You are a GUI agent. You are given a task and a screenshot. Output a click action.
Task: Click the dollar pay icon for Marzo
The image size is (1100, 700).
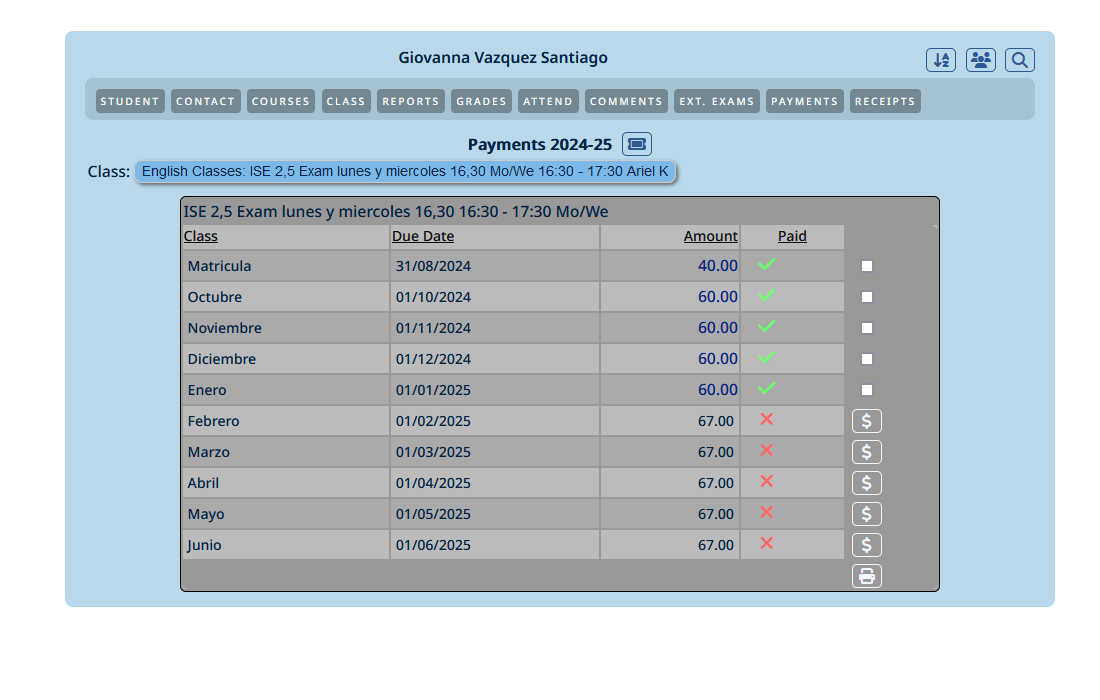867,452
